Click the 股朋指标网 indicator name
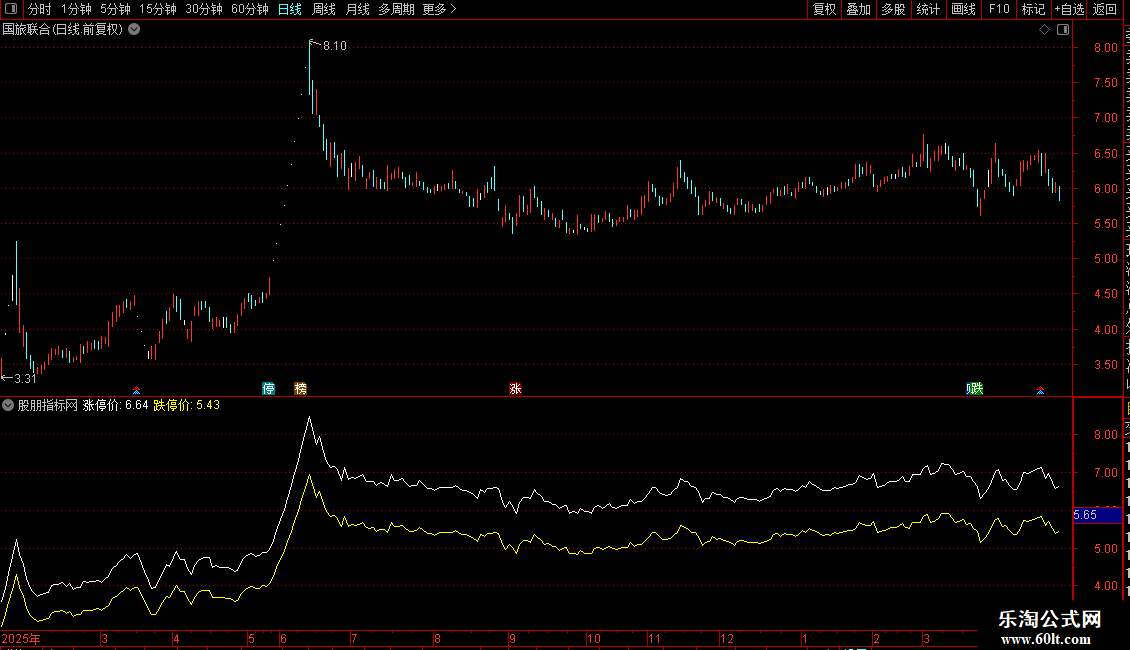The image size is (1130, 650). tap(48, 406)
